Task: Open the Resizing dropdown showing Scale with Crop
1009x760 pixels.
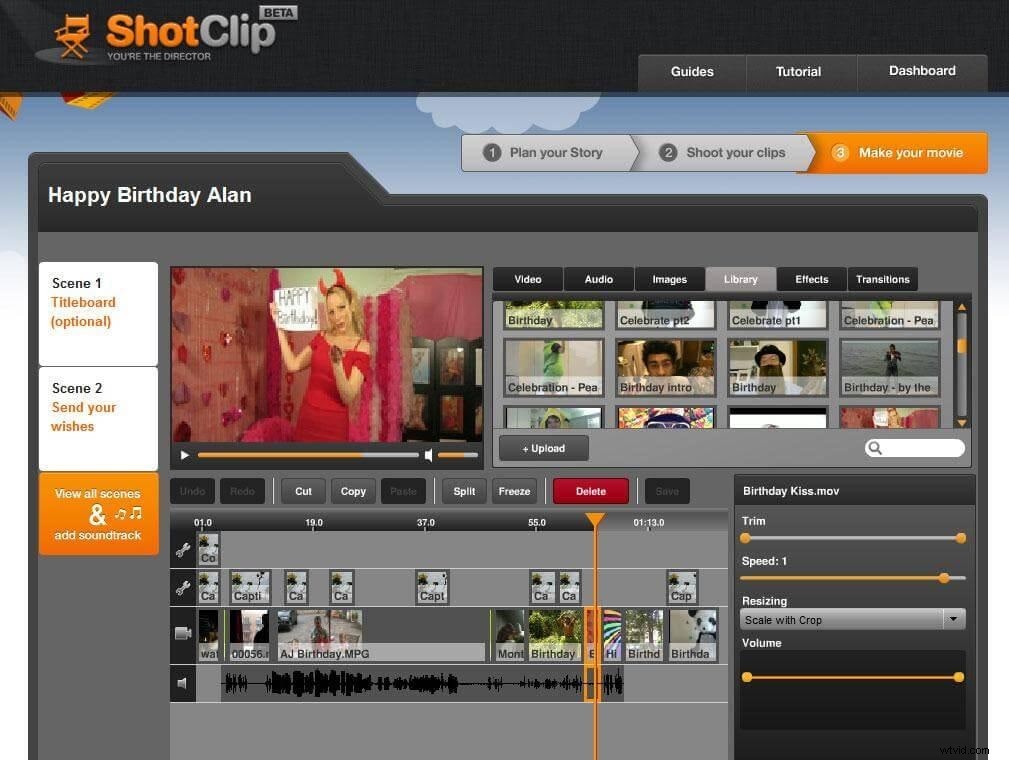Action: coord(952,618)
